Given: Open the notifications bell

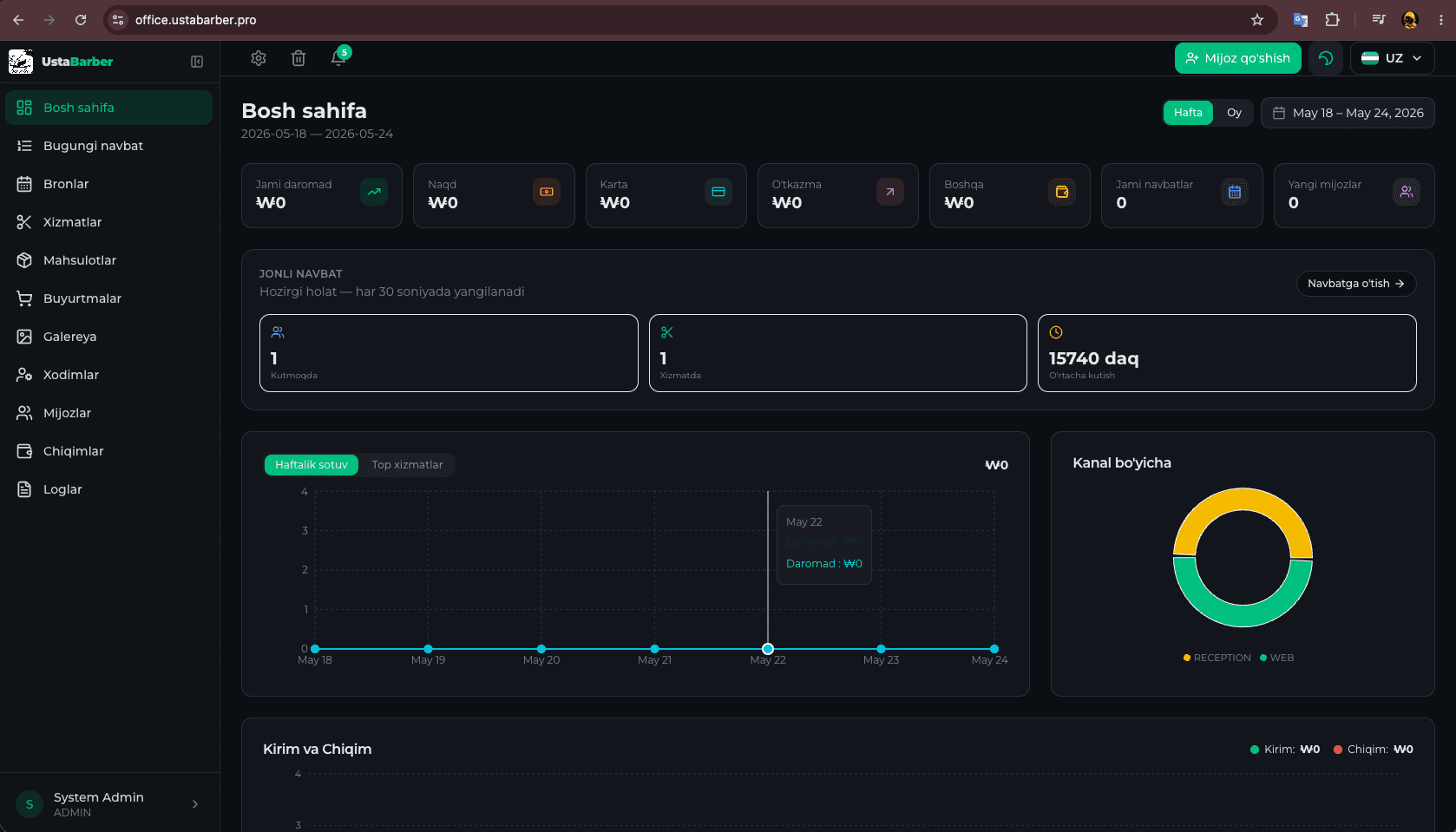Looking at the screenshot, I should [338, 58].
